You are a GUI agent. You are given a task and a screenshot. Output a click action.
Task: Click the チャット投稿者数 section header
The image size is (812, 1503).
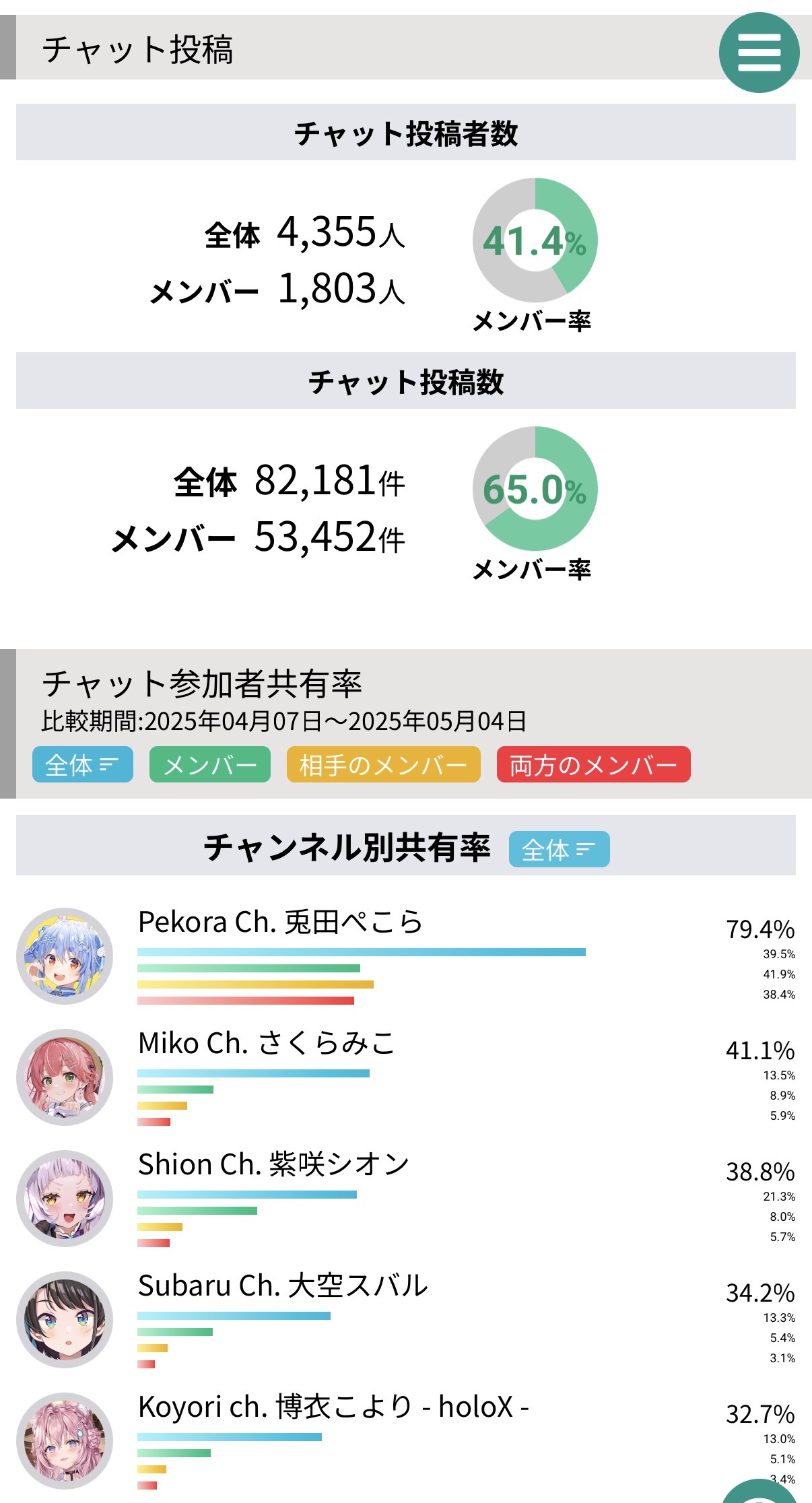(405, 133)
